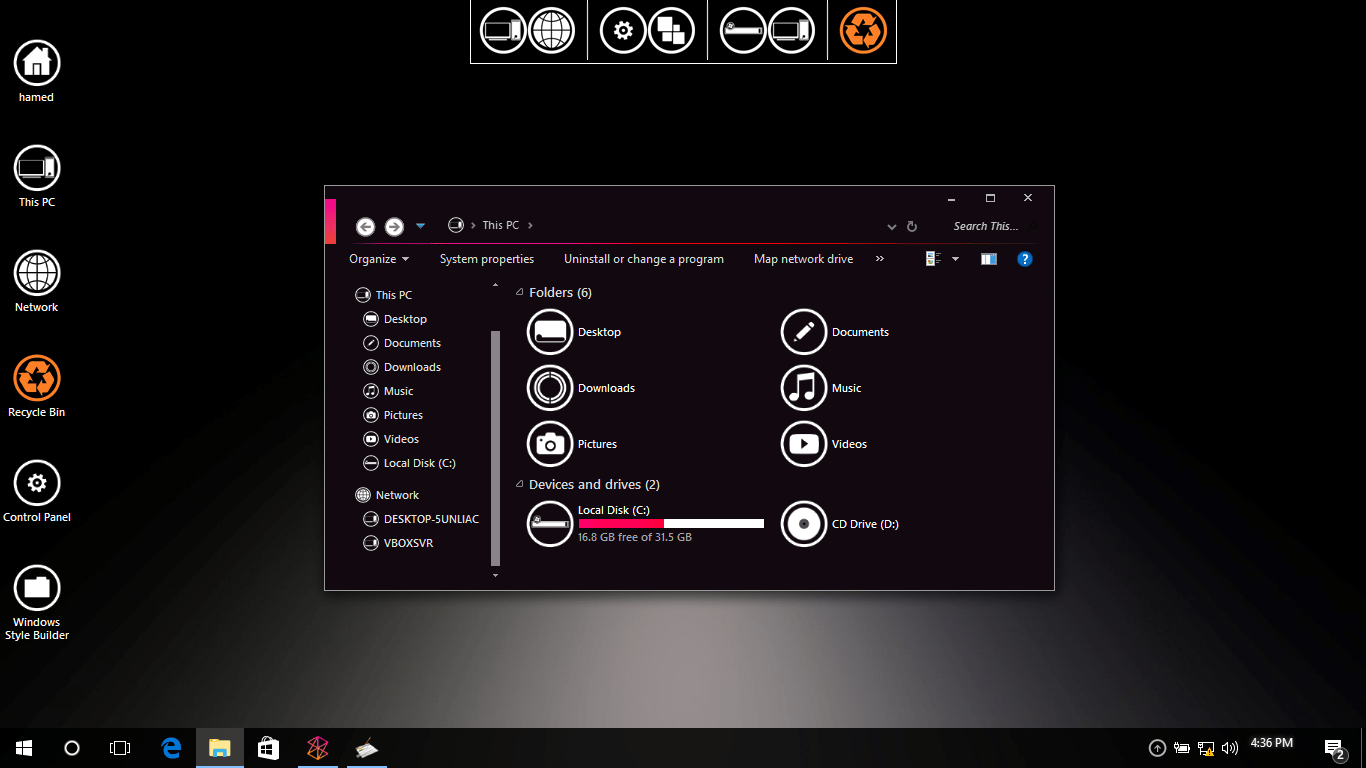This screenshot has width=1366, height=768.
Task: Launch Microsoft Edge from the taskbar
Action: (171, 747)
